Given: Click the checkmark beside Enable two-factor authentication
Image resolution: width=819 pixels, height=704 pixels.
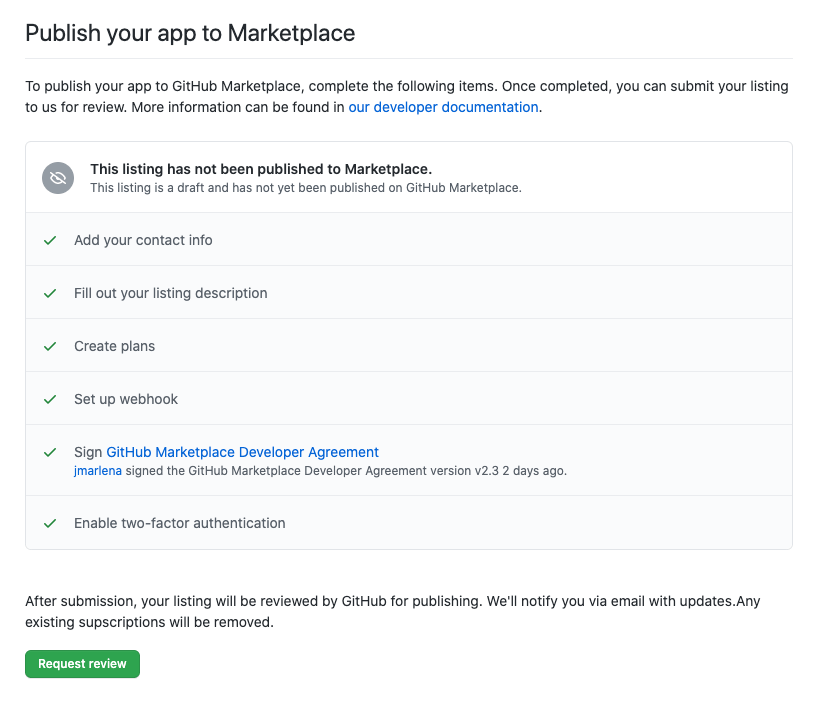Looking at the screenshot, I should pyautogui.click(x=50, y=523).
